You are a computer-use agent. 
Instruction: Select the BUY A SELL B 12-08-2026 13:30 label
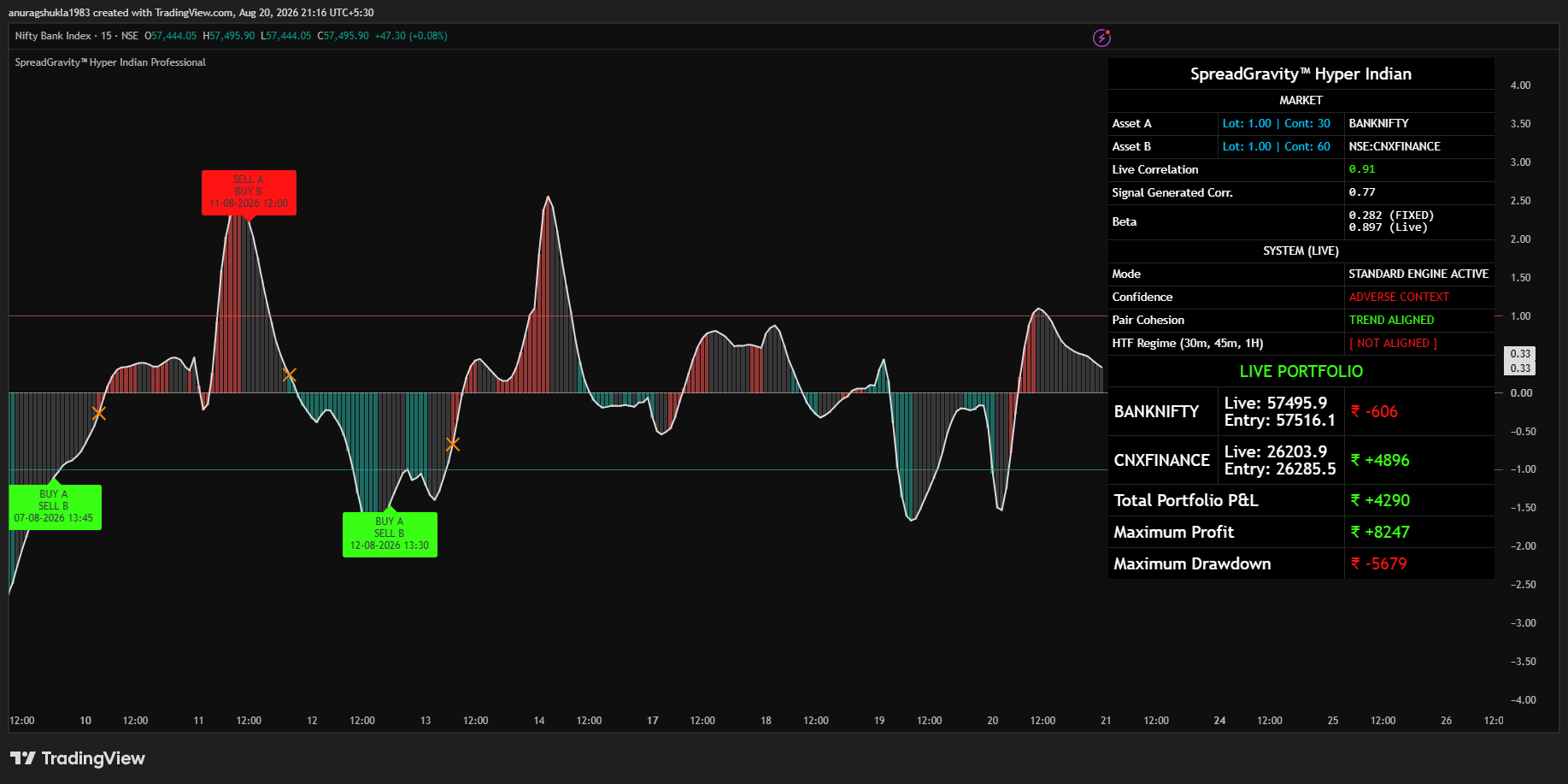(390, 534)
